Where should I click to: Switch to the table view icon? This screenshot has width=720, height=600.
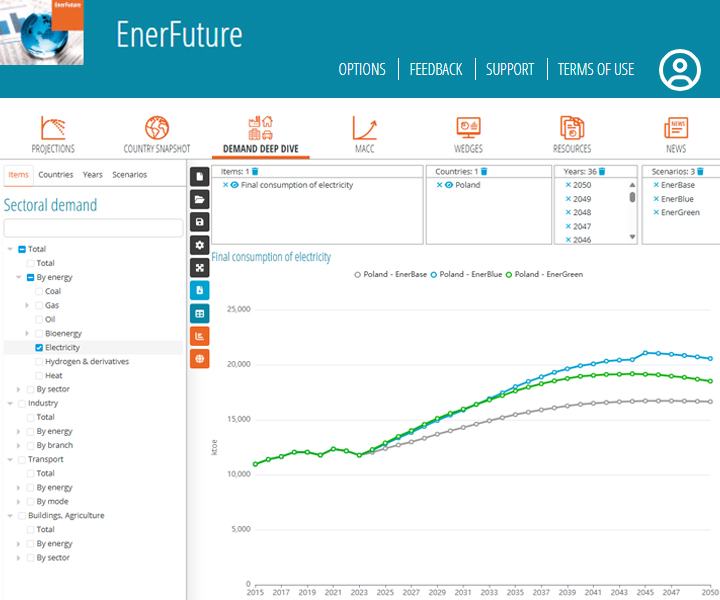(x=200, y=313)
